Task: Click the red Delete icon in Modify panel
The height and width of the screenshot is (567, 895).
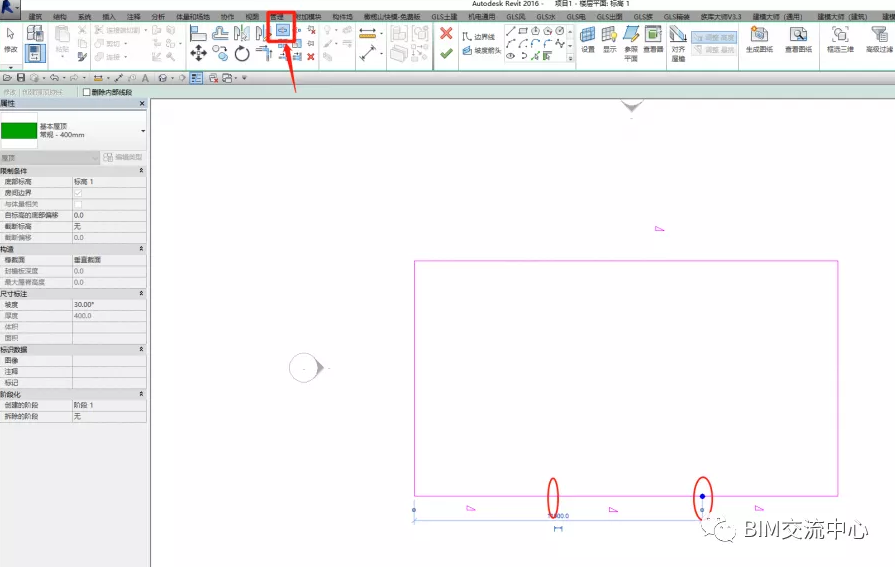Action: (x=311, y=57)
